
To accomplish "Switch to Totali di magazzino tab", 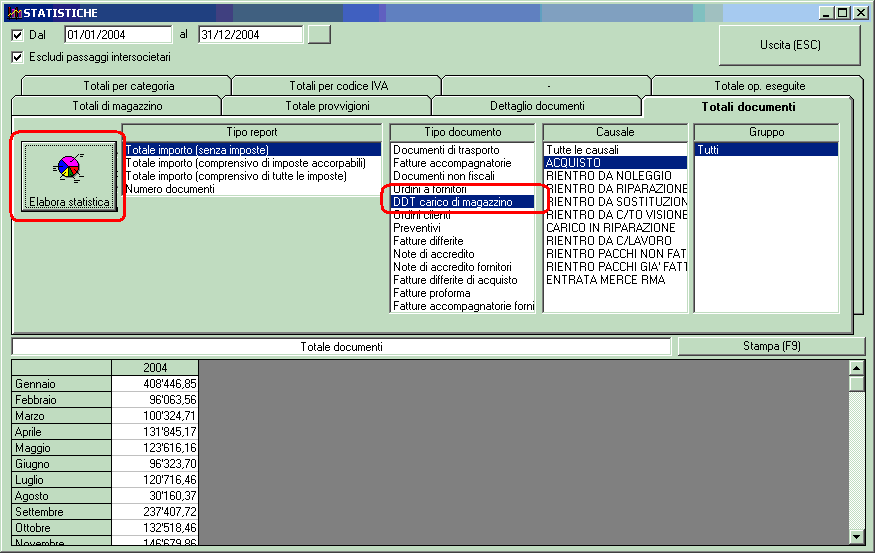I will tap(117, 106).
